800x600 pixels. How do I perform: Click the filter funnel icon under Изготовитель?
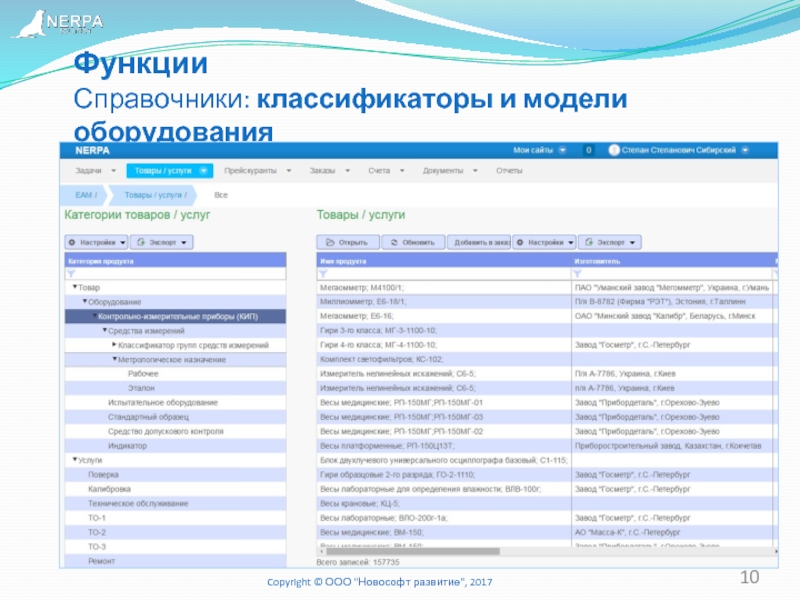pyautogui.click(x=579, y=274)
